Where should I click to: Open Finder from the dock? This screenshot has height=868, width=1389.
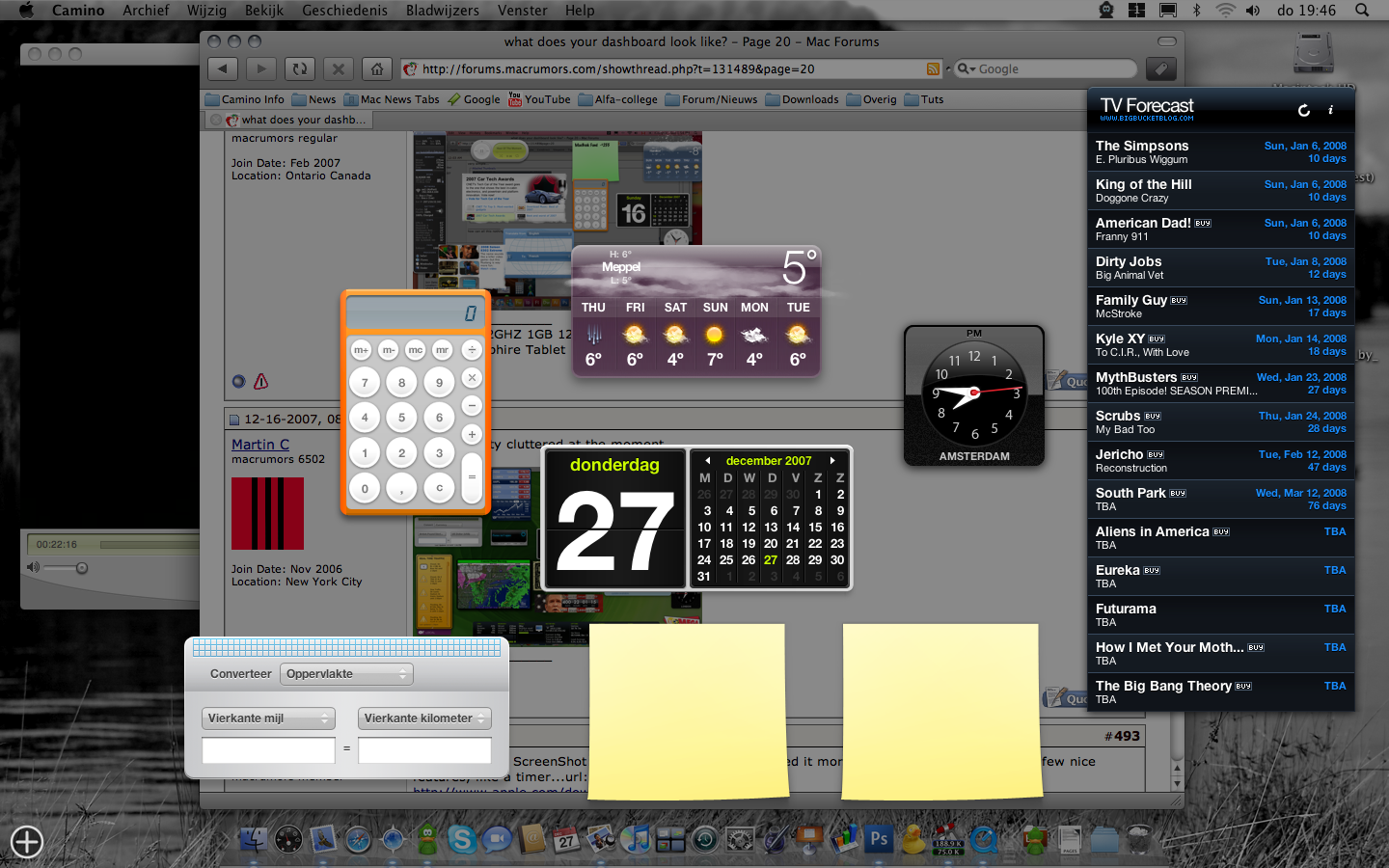(254, 839)
